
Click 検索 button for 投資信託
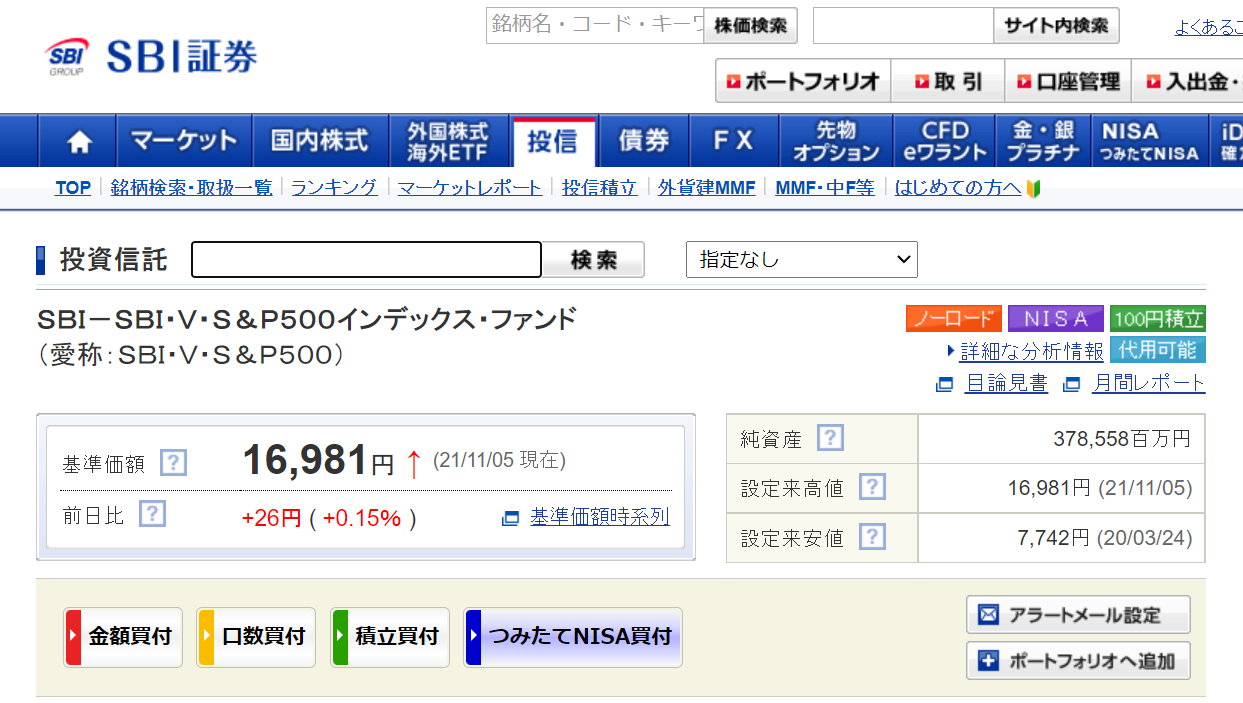tap(593, 260)
